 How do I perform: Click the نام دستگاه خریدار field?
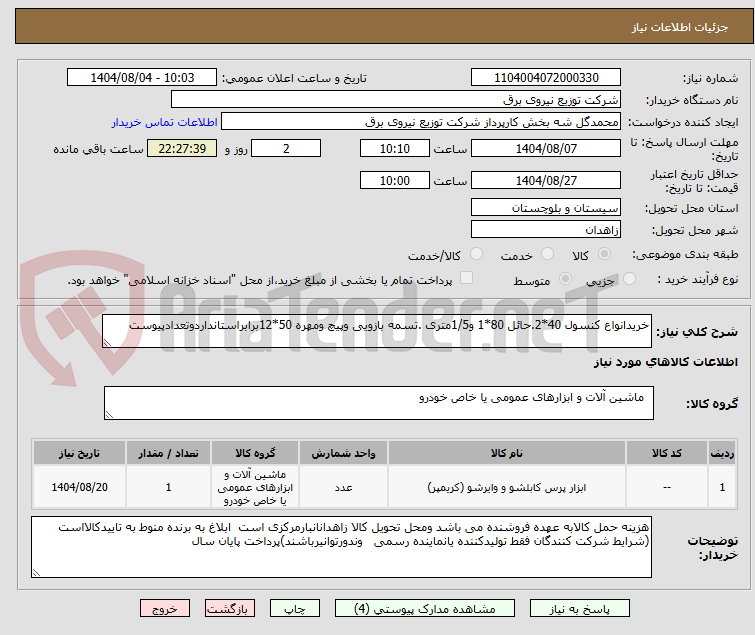(396, 100)
